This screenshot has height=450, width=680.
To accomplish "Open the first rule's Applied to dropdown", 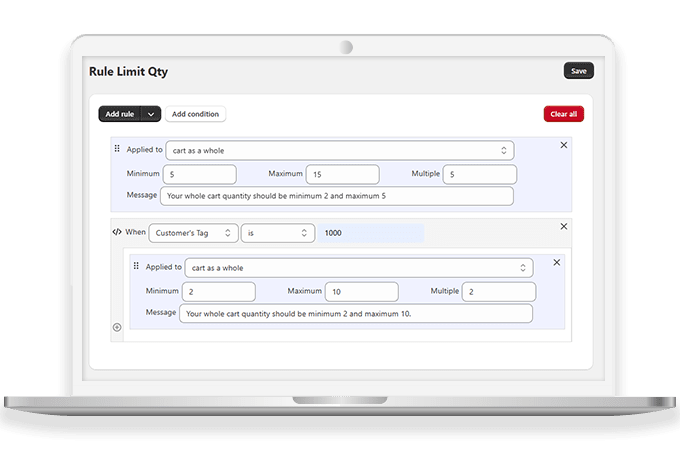I will coord(340,150).
